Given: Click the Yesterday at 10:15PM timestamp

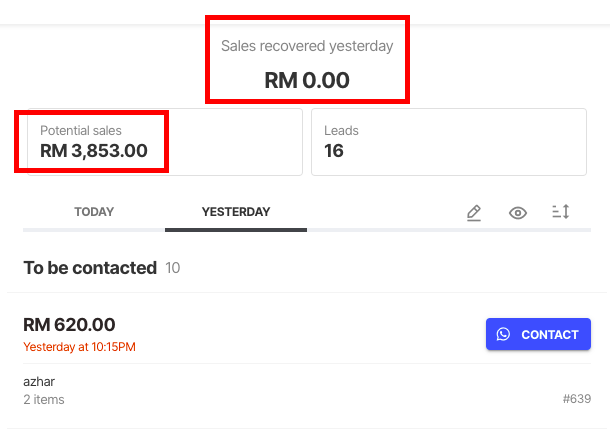Looking at the screenshot, I should (x=79, y=347).
